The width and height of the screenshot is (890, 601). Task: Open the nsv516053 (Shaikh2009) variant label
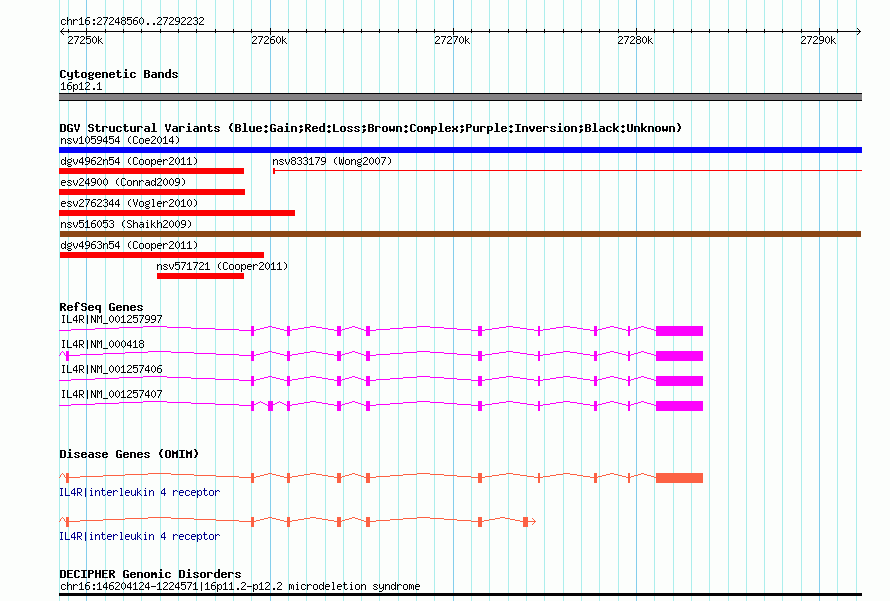126,224
